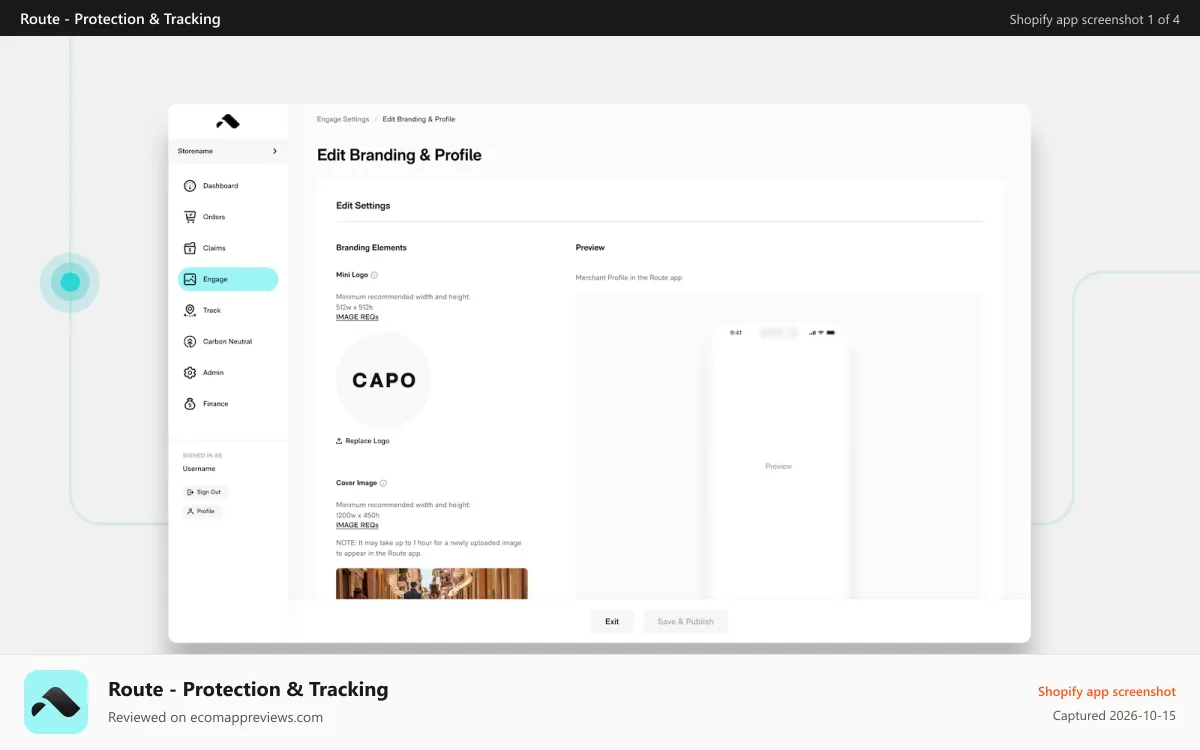Click the Admin gear icon
This screenshot has width=1200, height=750.
click(190, 373)
